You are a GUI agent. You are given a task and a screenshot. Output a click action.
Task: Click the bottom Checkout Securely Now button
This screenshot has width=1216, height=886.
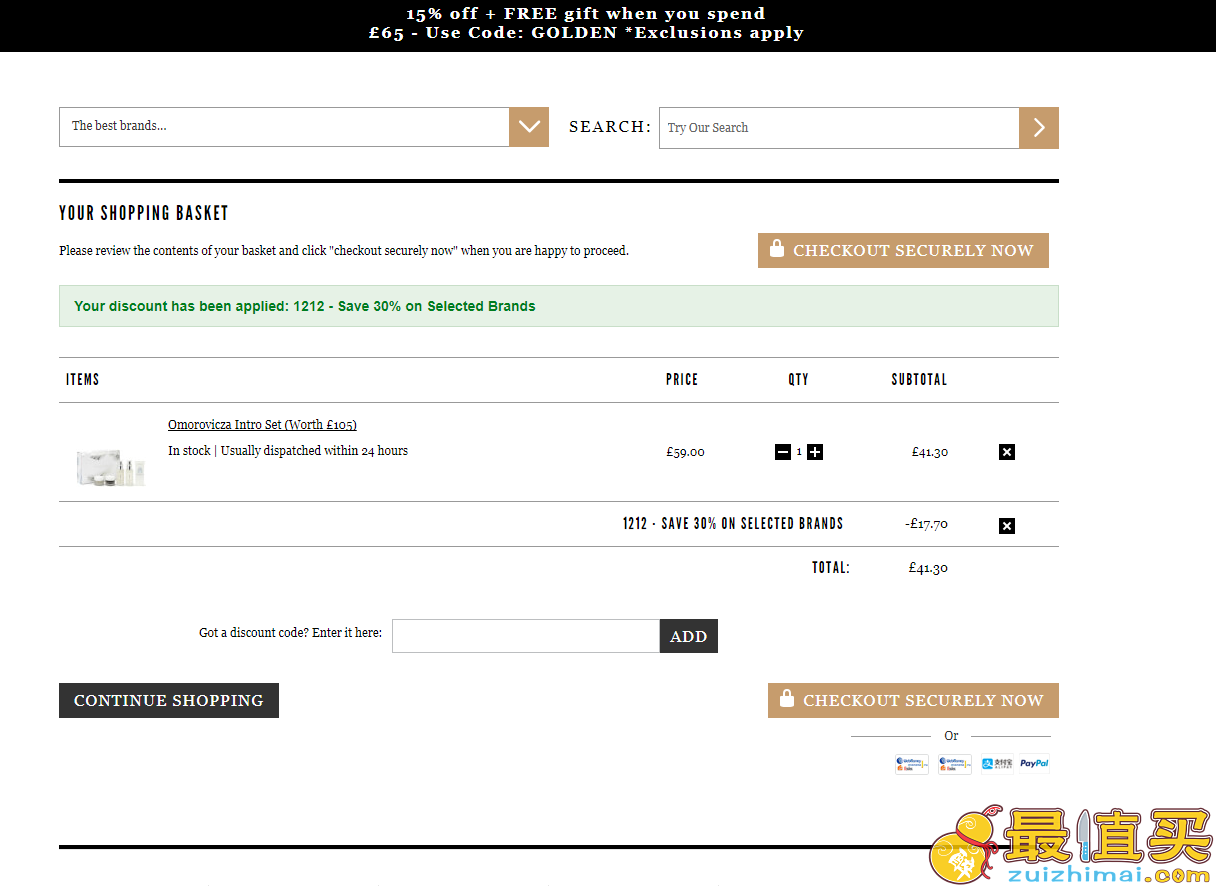pos(913,701)
